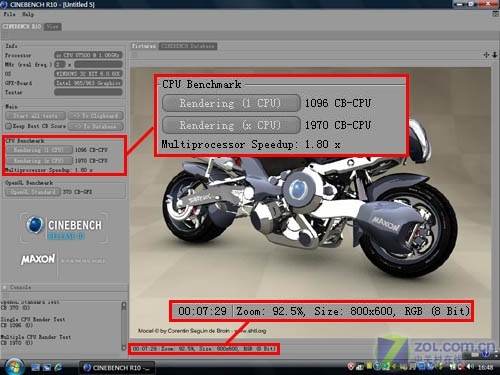Click the Console panel header icon
The width and height of the screenshot is (500, 375).
pyautogui.click(x=5, y=287)
